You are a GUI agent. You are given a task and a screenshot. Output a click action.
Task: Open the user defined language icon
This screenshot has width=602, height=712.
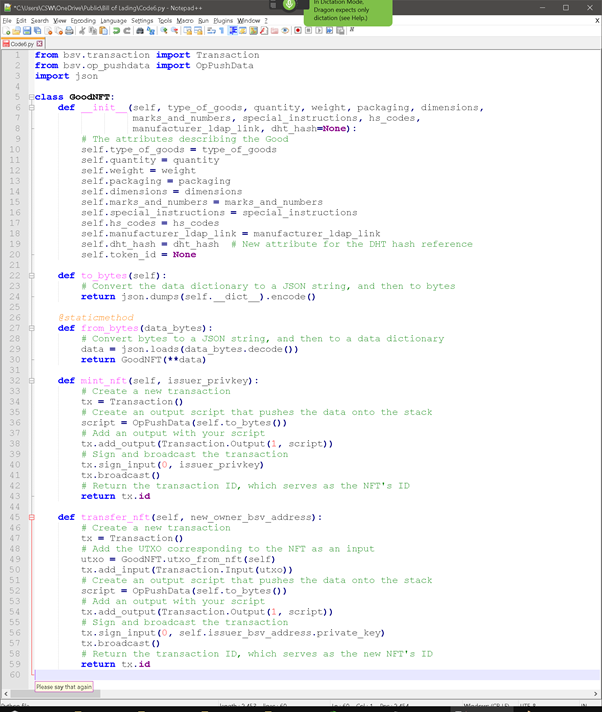click(x=243, y=31)
